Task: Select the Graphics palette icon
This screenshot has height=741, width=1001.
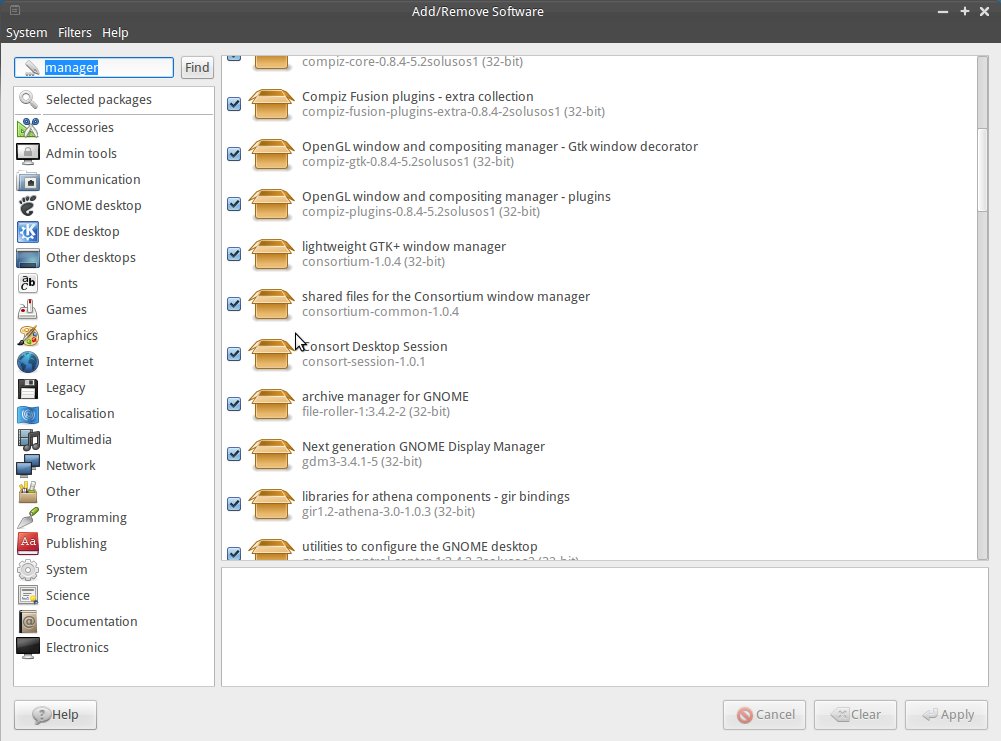Action: pos(28,336)
